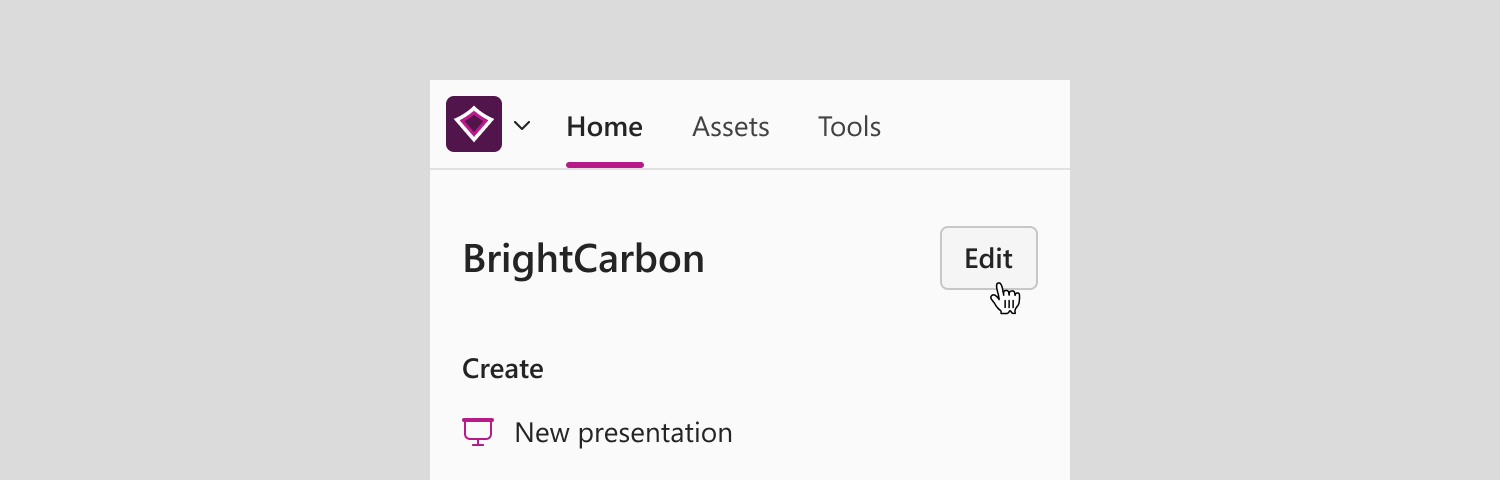
Task: Create a New presentation
Action: pos(598,432)
